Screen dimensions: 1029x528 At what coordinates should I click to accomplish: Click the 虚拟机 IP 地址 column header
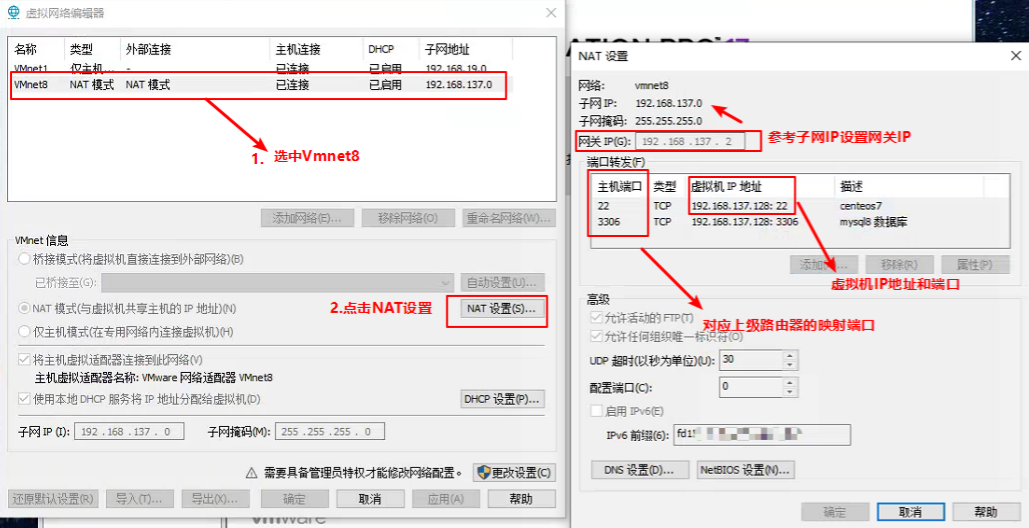pyautogui.click(x=726, y=186)
